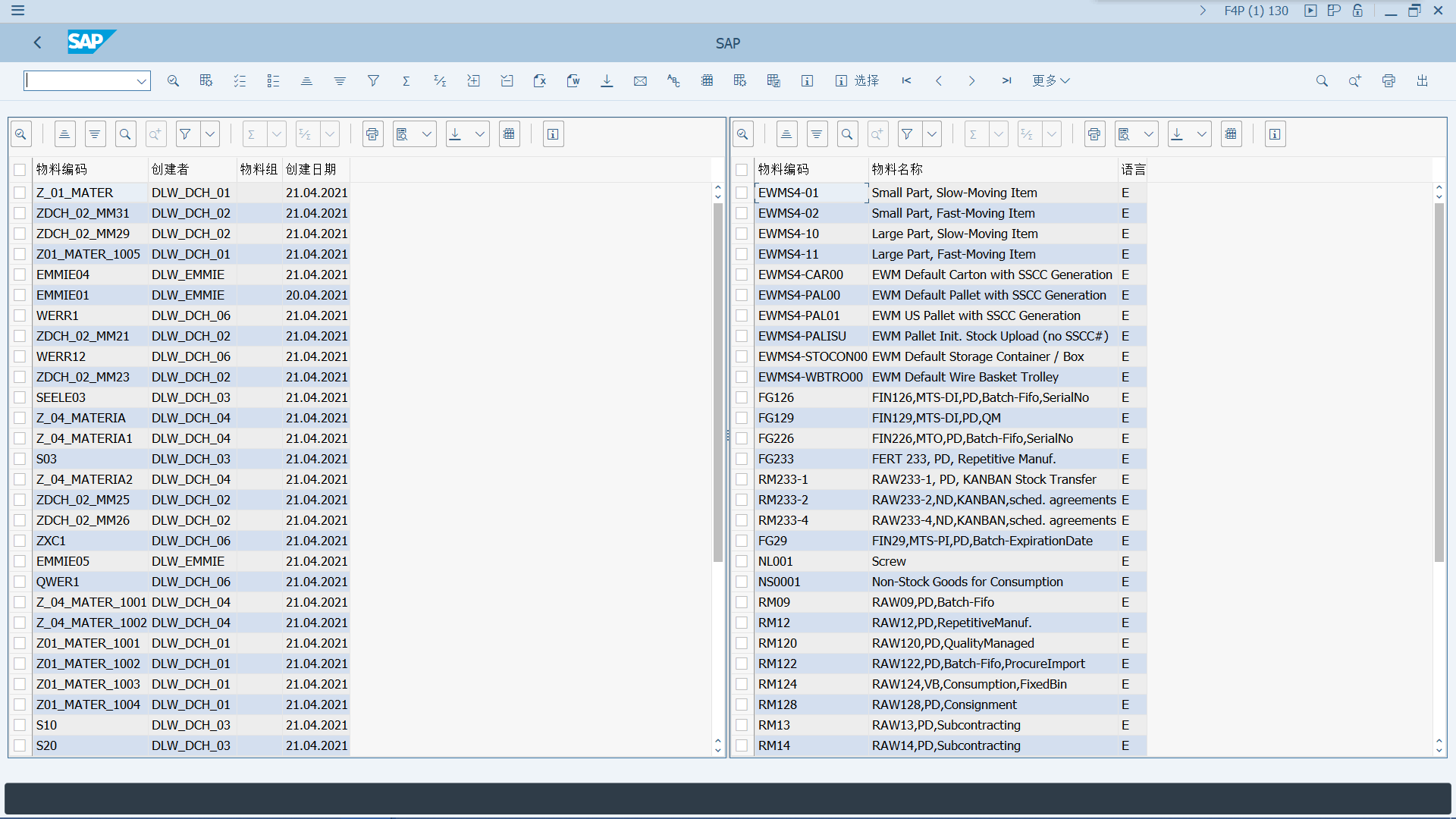Image resolution: width=1456 pixels, height=819 pixels.
Task: Open the hamburger menu at top left
Action: [17, 11]
